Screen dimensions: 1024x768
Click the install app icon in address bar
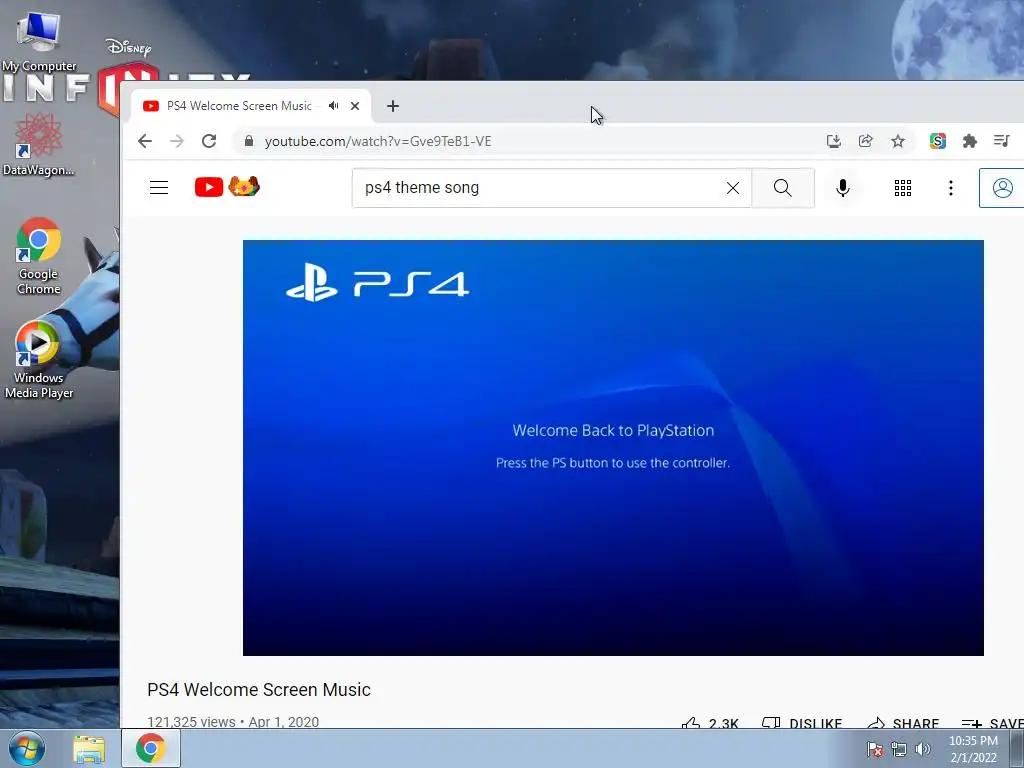[833, 141]
